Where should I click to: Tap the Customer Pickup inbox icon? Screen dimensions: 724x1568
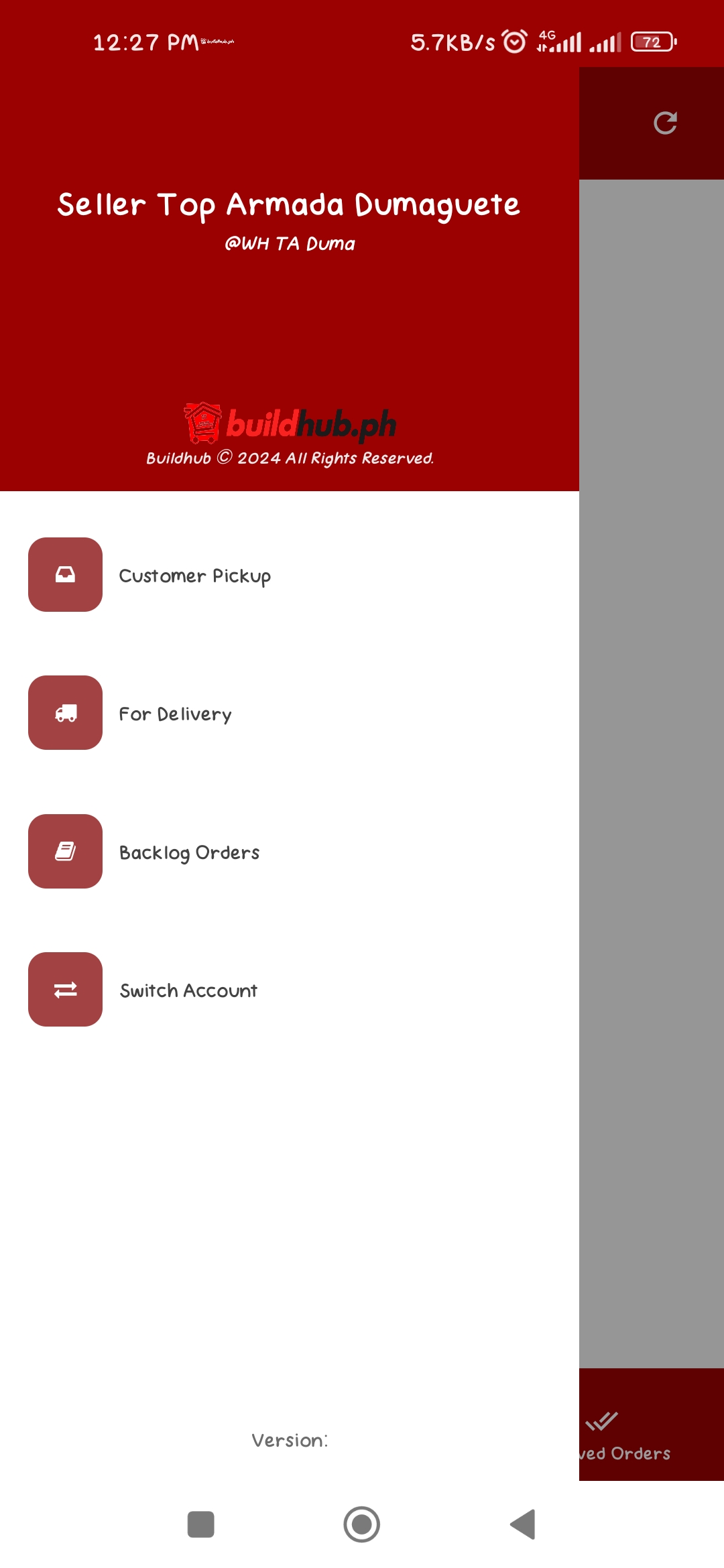pyautogui.click(x=65, y=574)
